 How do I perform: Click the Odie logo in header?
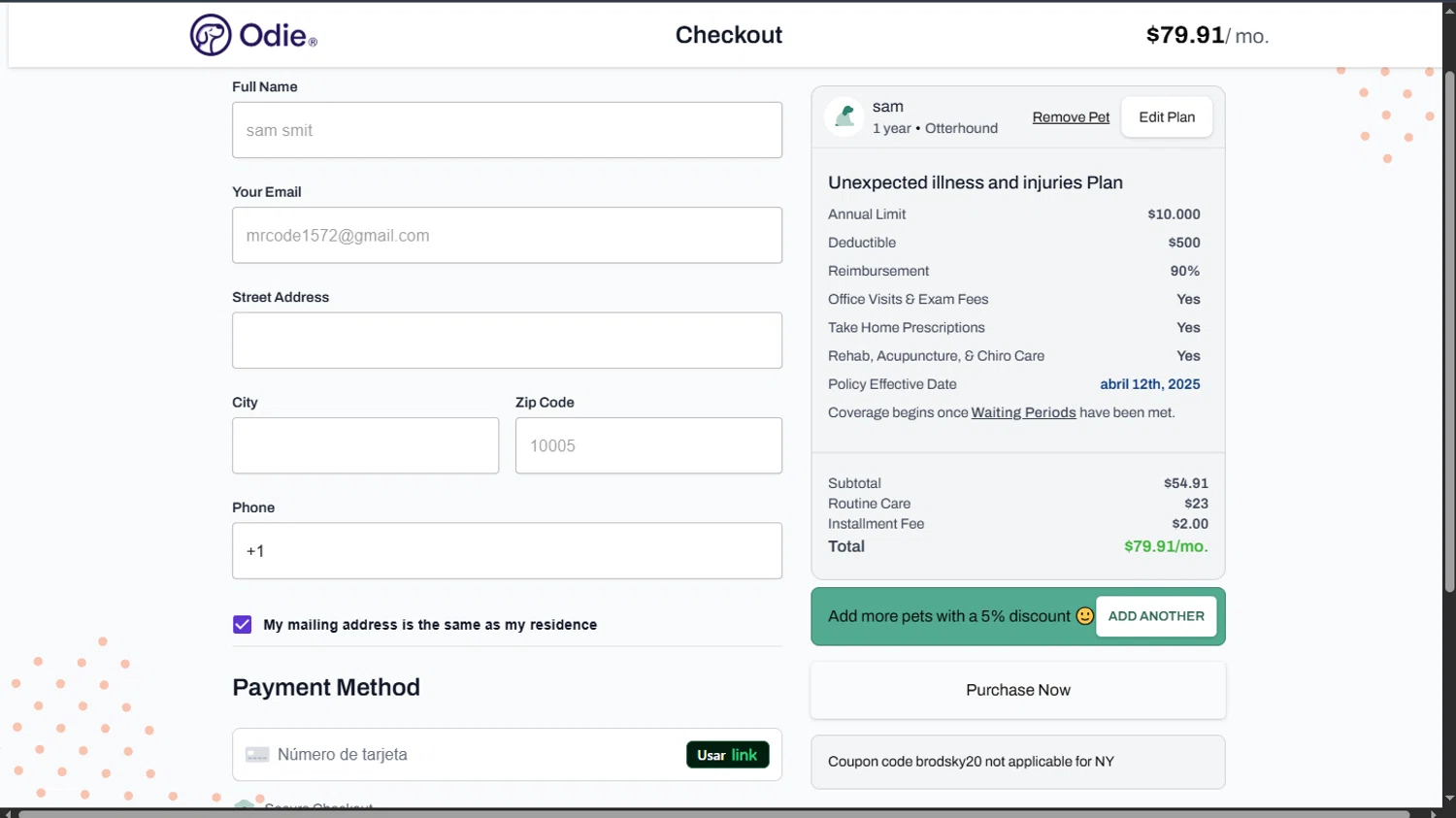pyautogui.click(x=253, y=35)
